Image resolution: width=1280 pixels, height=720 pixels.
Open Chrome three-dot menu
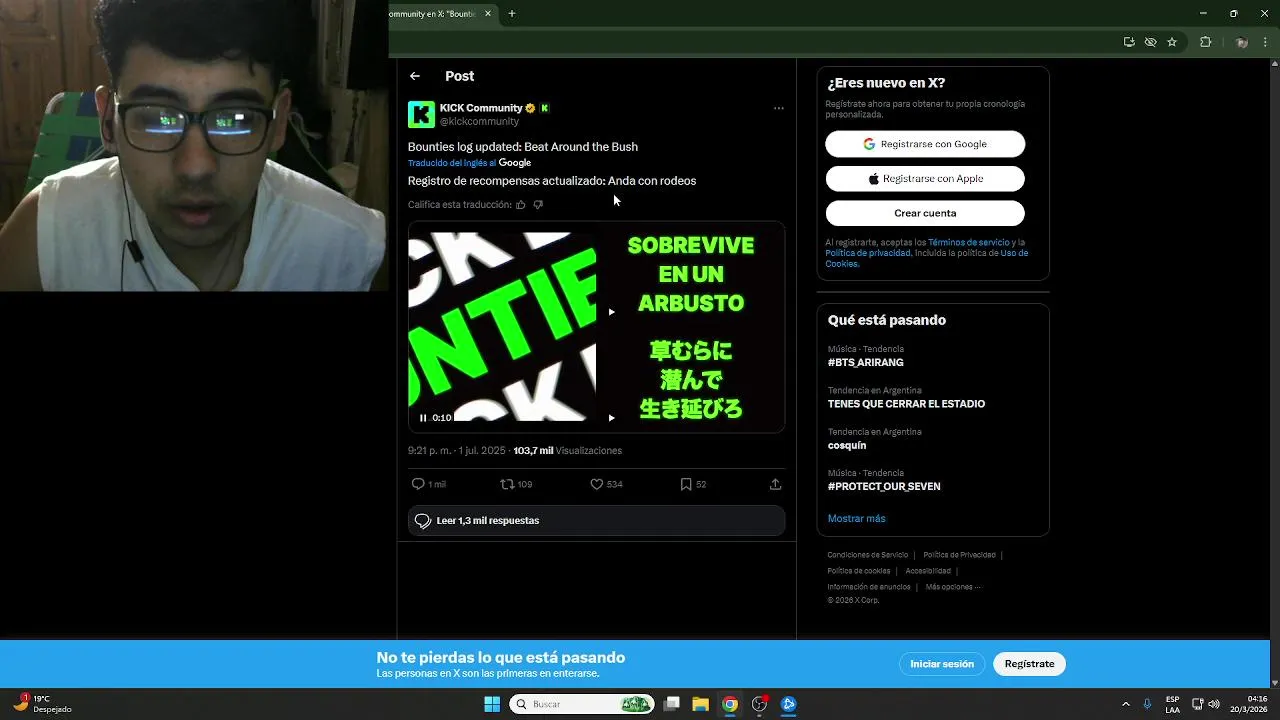click(1266, 42)
